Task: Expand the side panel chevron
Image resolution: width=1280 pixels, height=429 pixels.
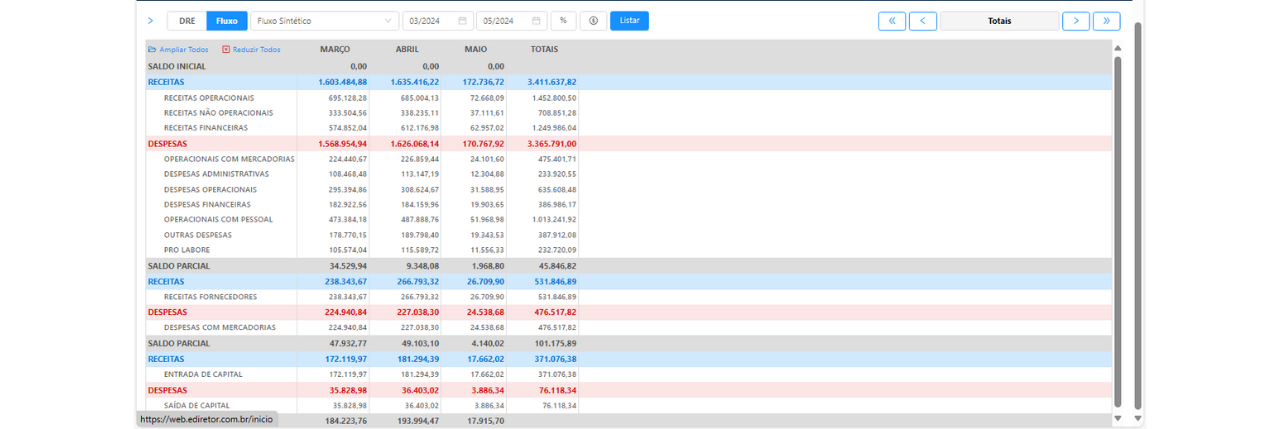Action: point(150,20)
